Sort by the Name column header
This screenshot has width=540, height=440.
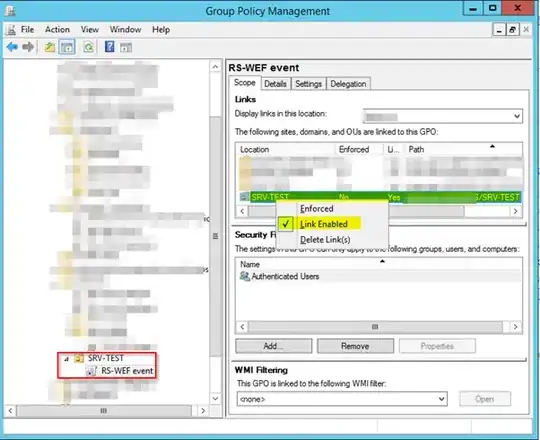379,264
